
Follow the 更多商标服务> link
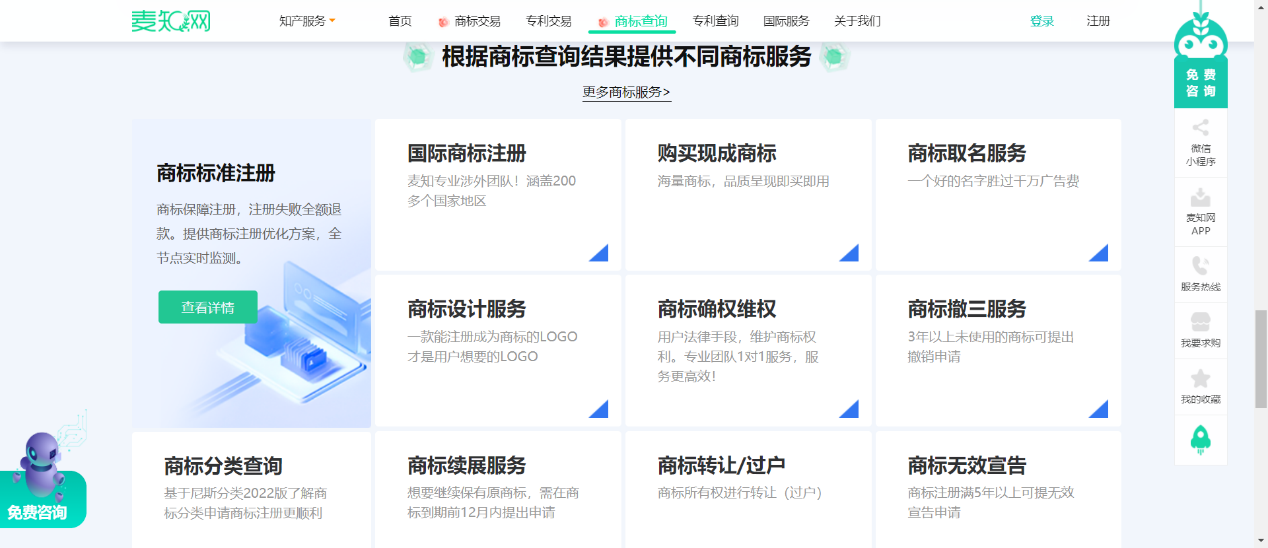[x=627, y=92]
